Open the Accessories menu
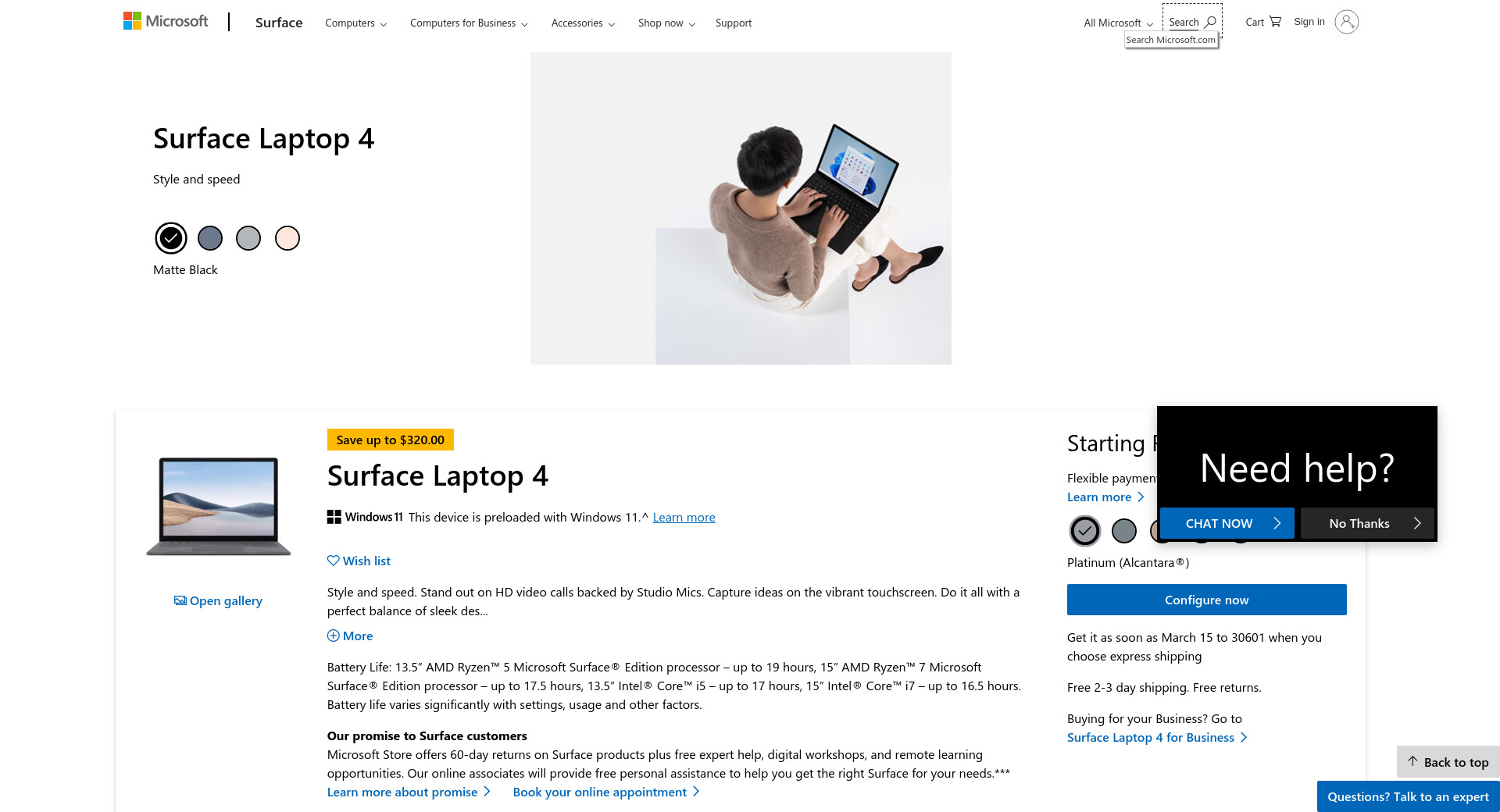Screen dimensions: 1500x812 point(583,23)
